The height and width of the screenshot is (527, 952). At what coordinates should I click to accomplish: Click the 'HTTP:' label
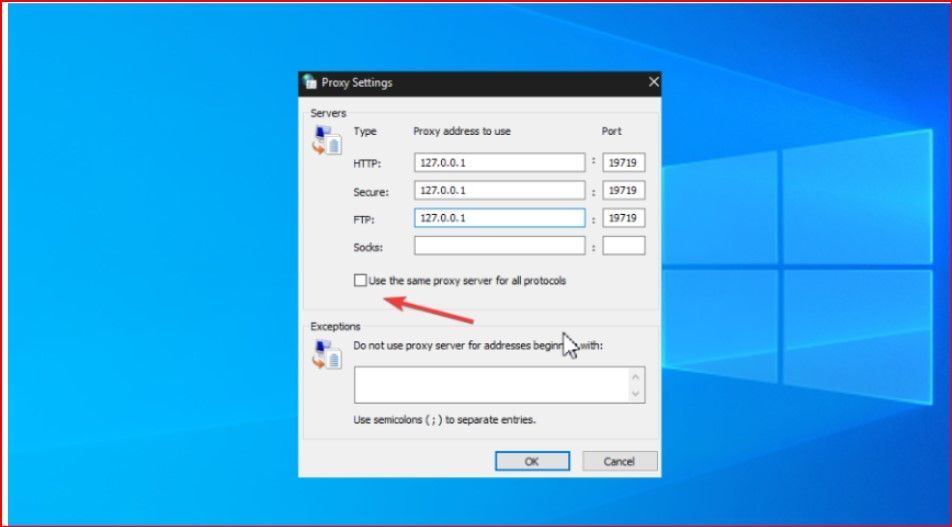(367, 164)
